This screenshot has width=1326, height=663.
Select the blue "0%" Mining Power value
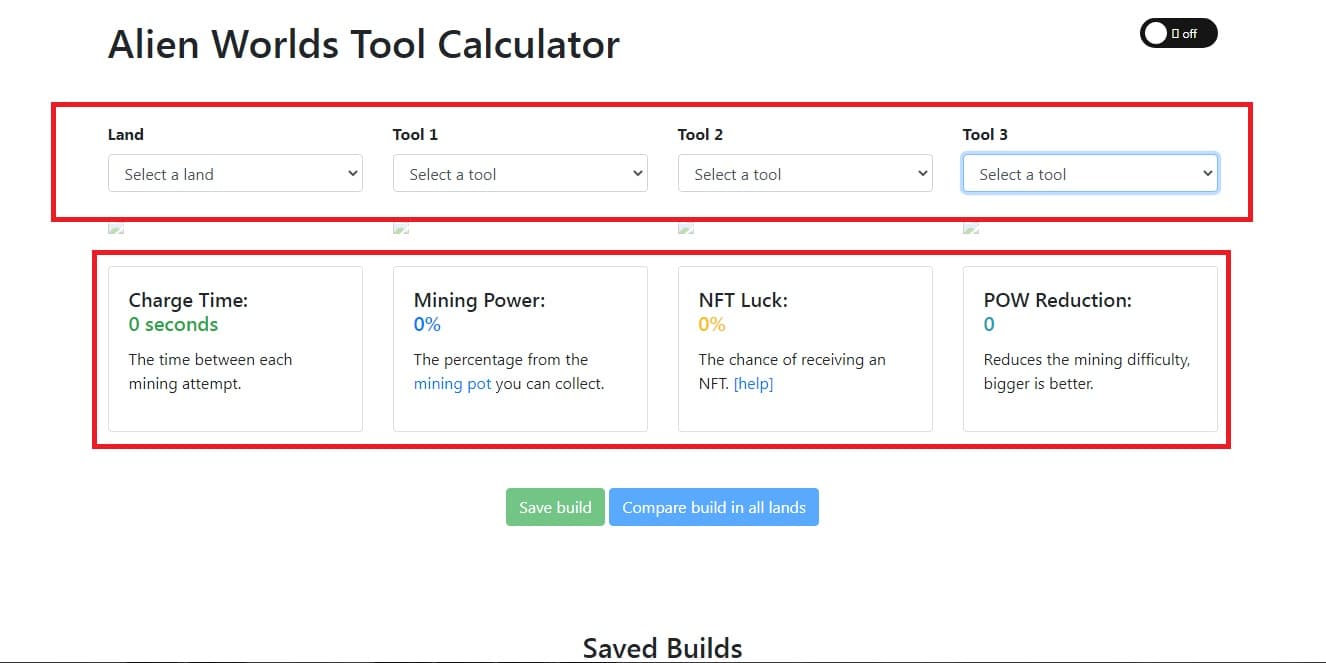[427, 324]
